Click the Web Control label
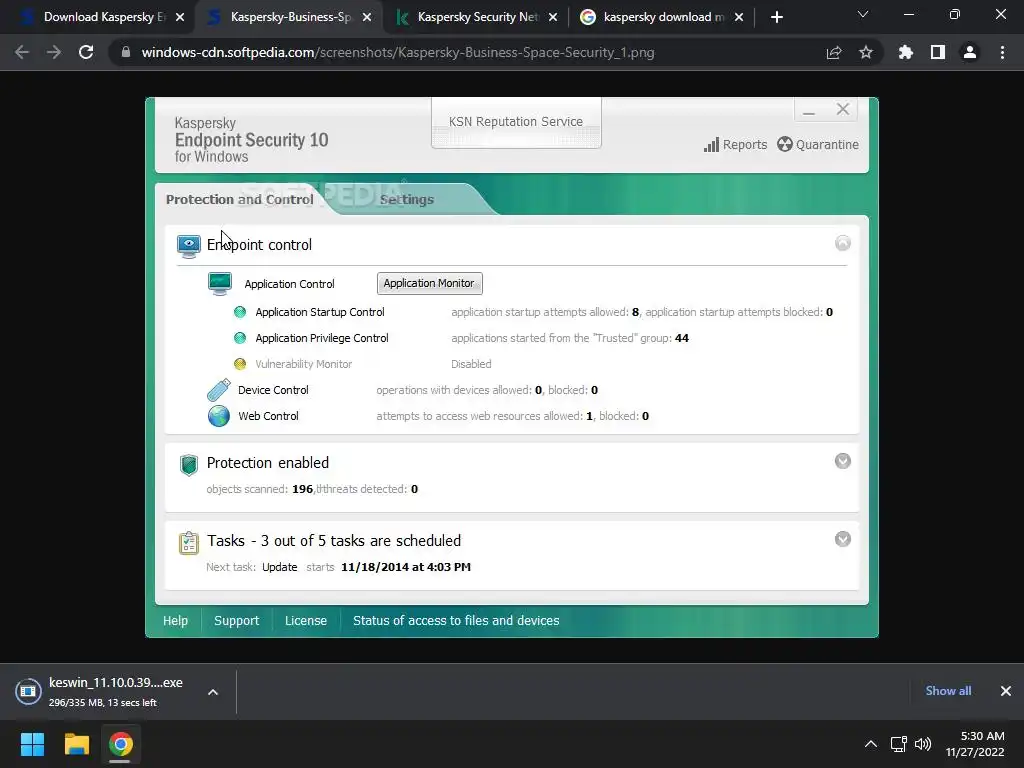The height and width of the screenshot is (768, 1024). pos(268,416)
